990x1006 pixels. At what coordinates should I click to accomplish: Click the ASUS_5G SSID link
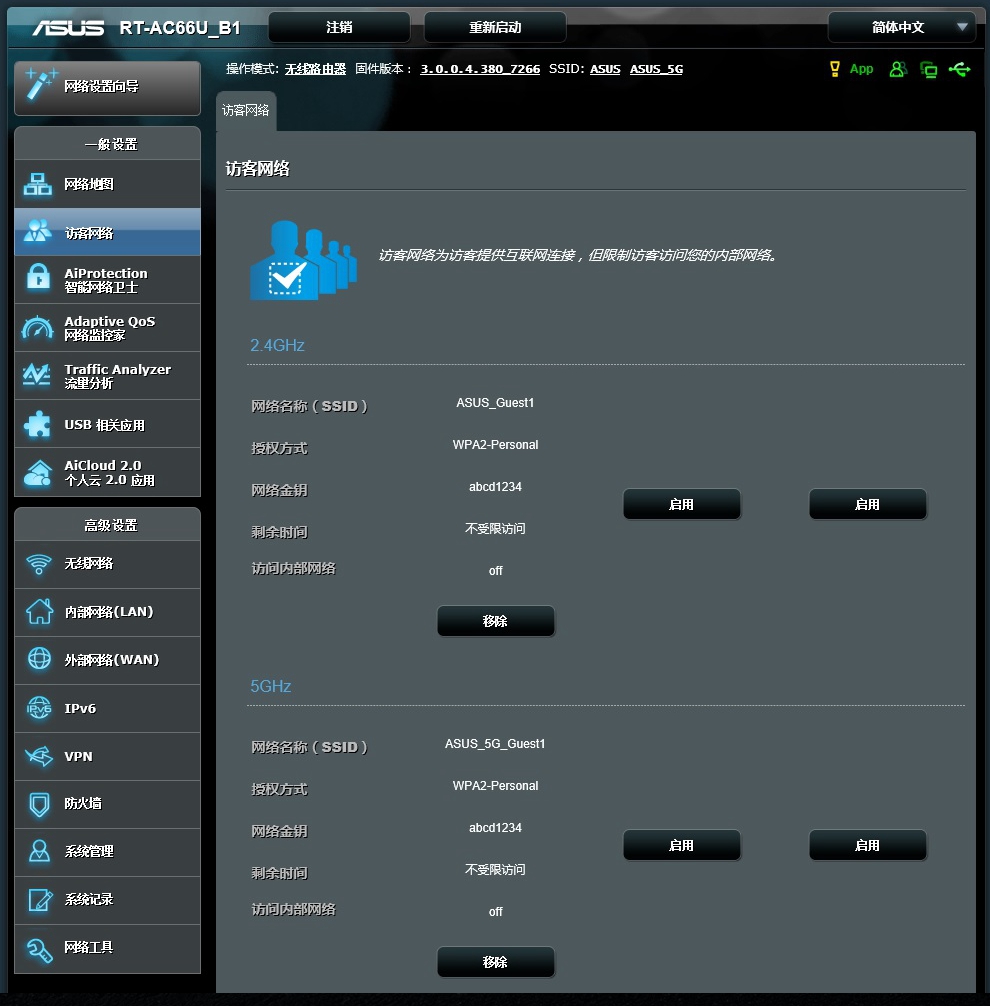tap(656, 69)
